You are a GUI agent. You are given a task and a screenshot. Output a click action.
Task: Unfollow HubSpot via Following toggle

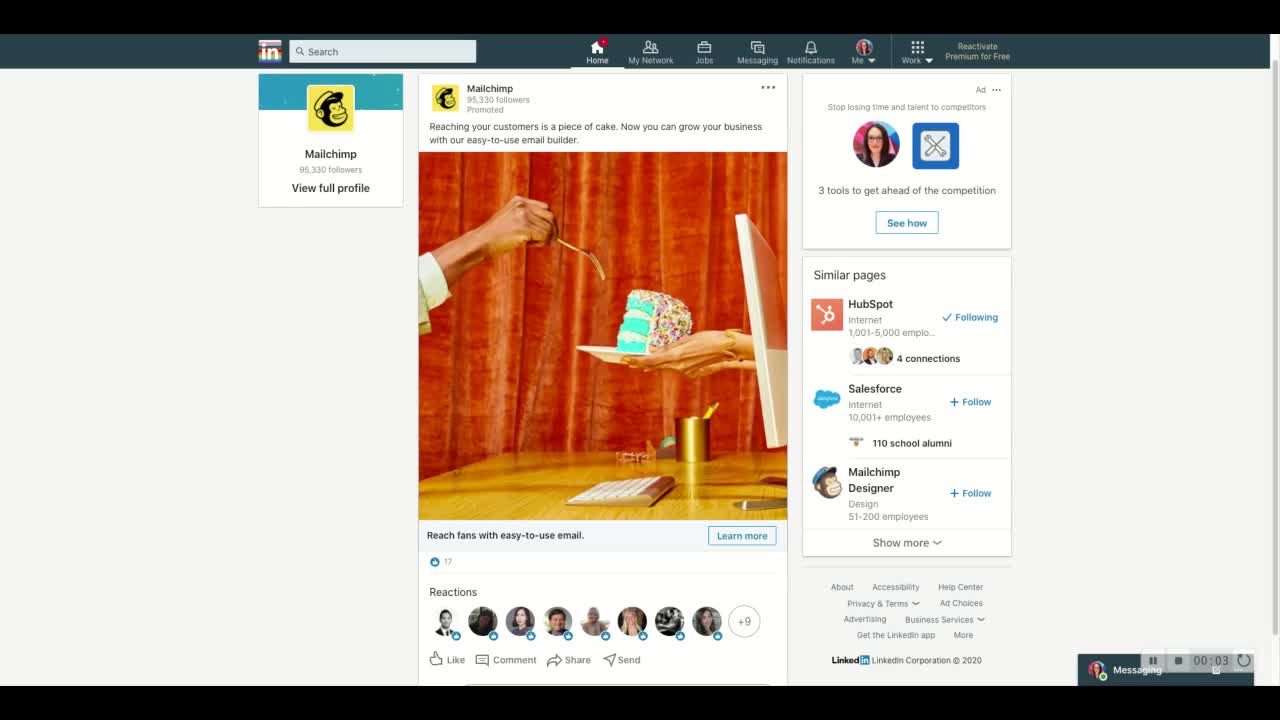pos(970,317)
